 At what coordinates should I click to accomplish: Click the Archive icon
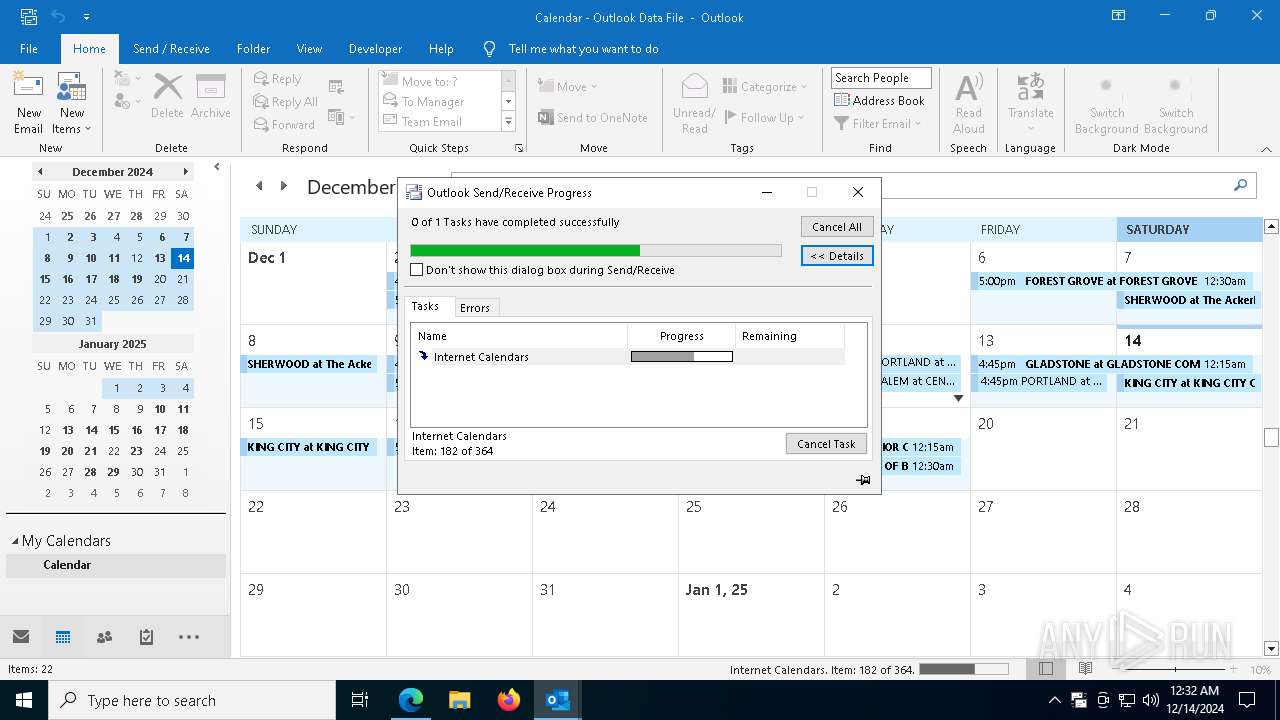[x=210, y=96]
